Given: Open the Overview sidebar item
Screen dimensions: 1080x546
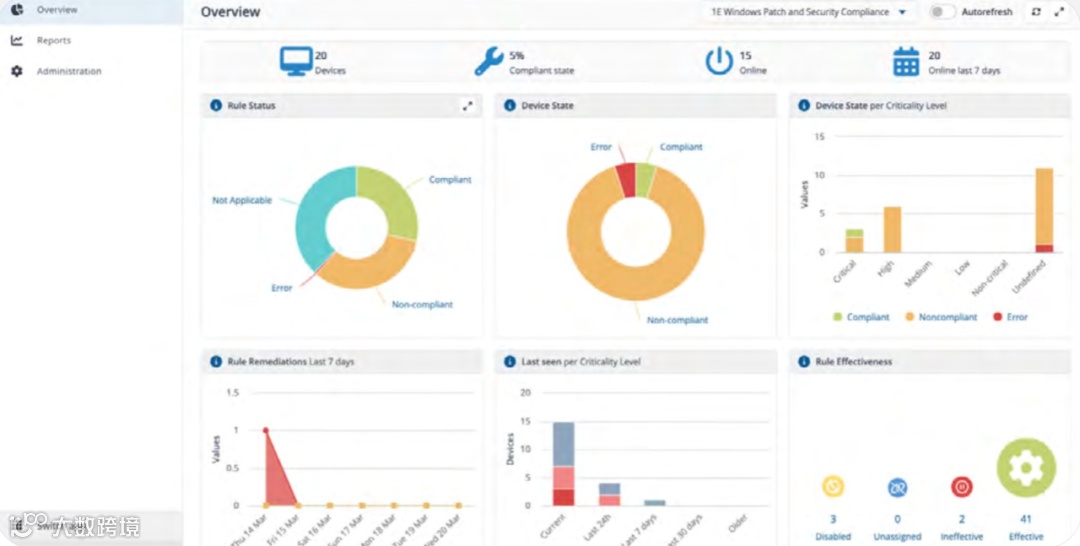Looking at the screenshot, I should coord(91,10).
